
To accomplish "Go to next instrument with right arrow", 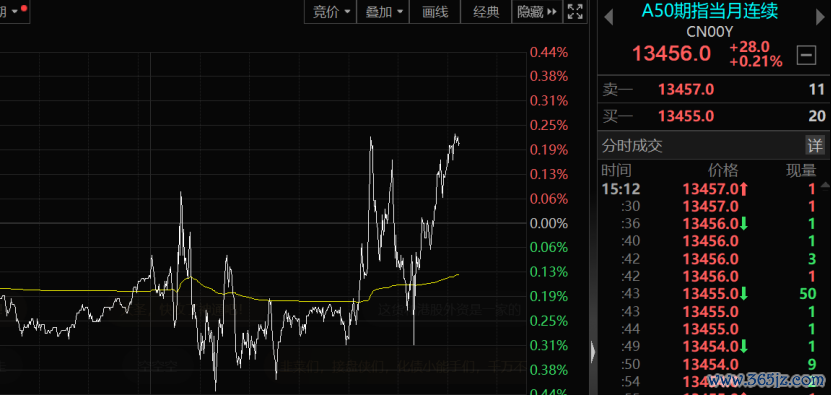I will coord(819,17).
